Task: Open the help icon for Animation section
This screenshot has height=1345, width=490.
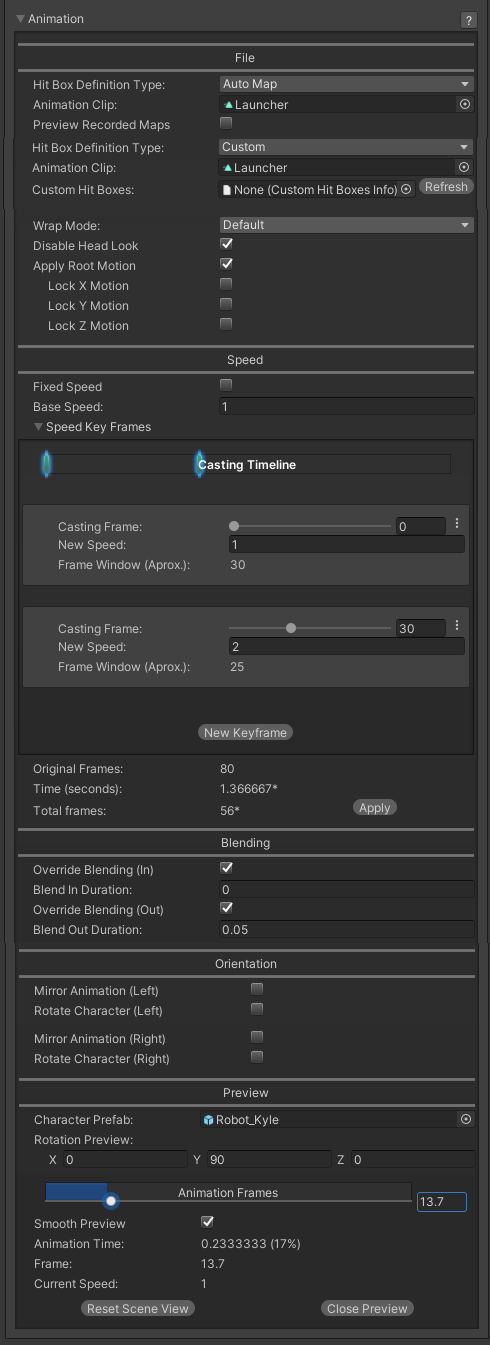Action: click(x=467, y=20)
